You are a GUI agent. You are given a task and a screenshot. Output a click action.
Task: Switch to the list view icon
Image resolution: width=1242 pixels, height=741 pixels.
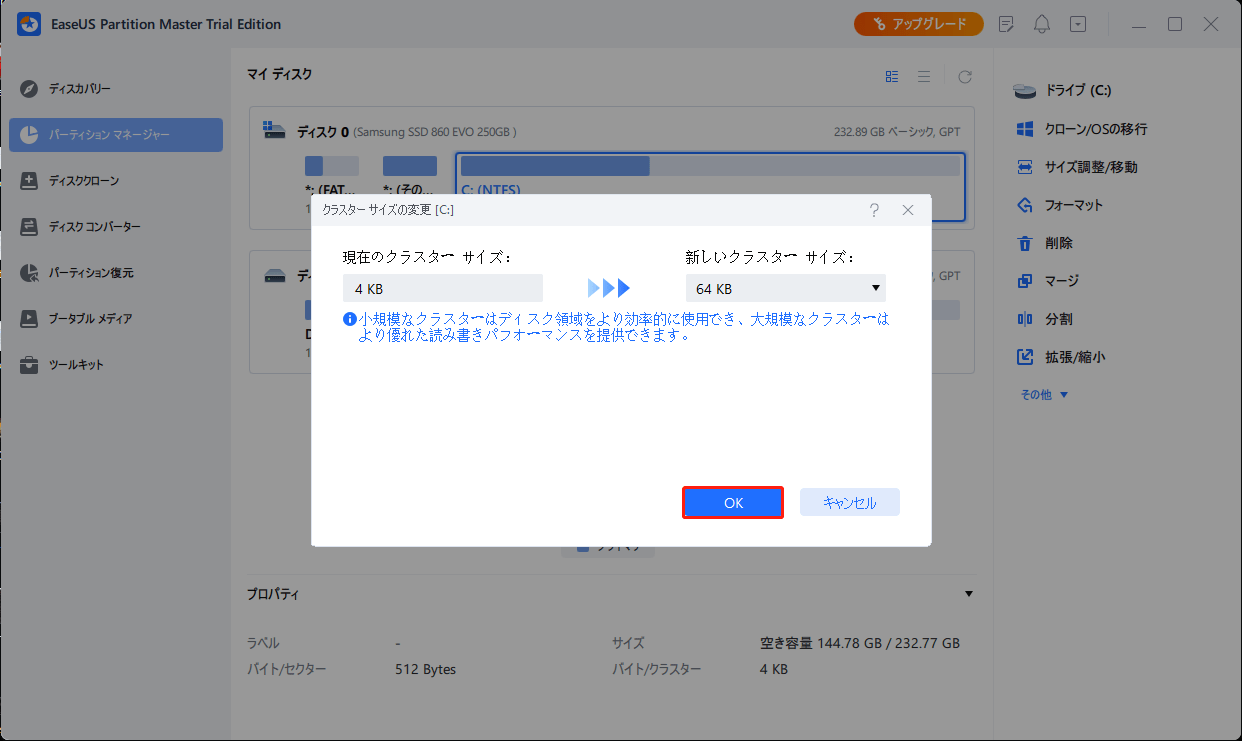click(x=924, y=76)
